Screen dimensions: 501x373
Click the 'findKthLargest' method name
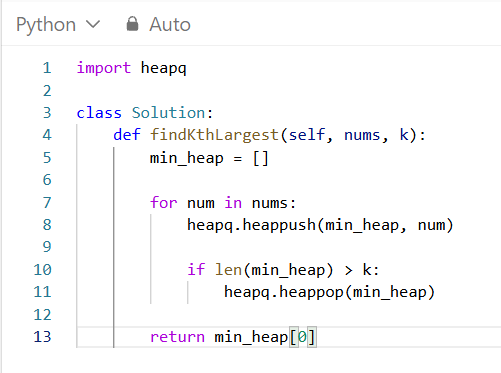click(214, 135)
